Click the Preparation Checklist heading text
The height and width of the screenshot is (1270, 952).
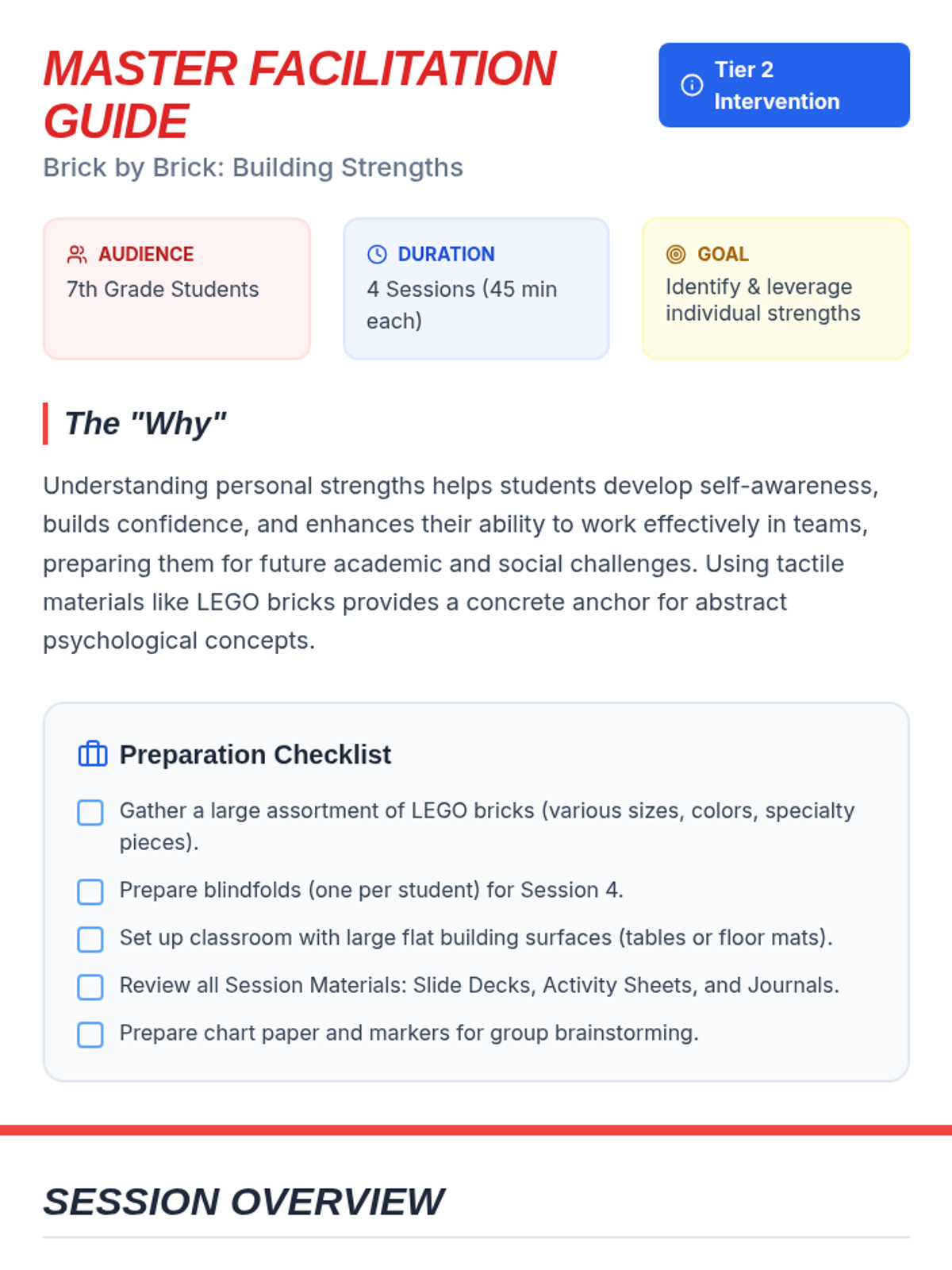pos(255,754)
